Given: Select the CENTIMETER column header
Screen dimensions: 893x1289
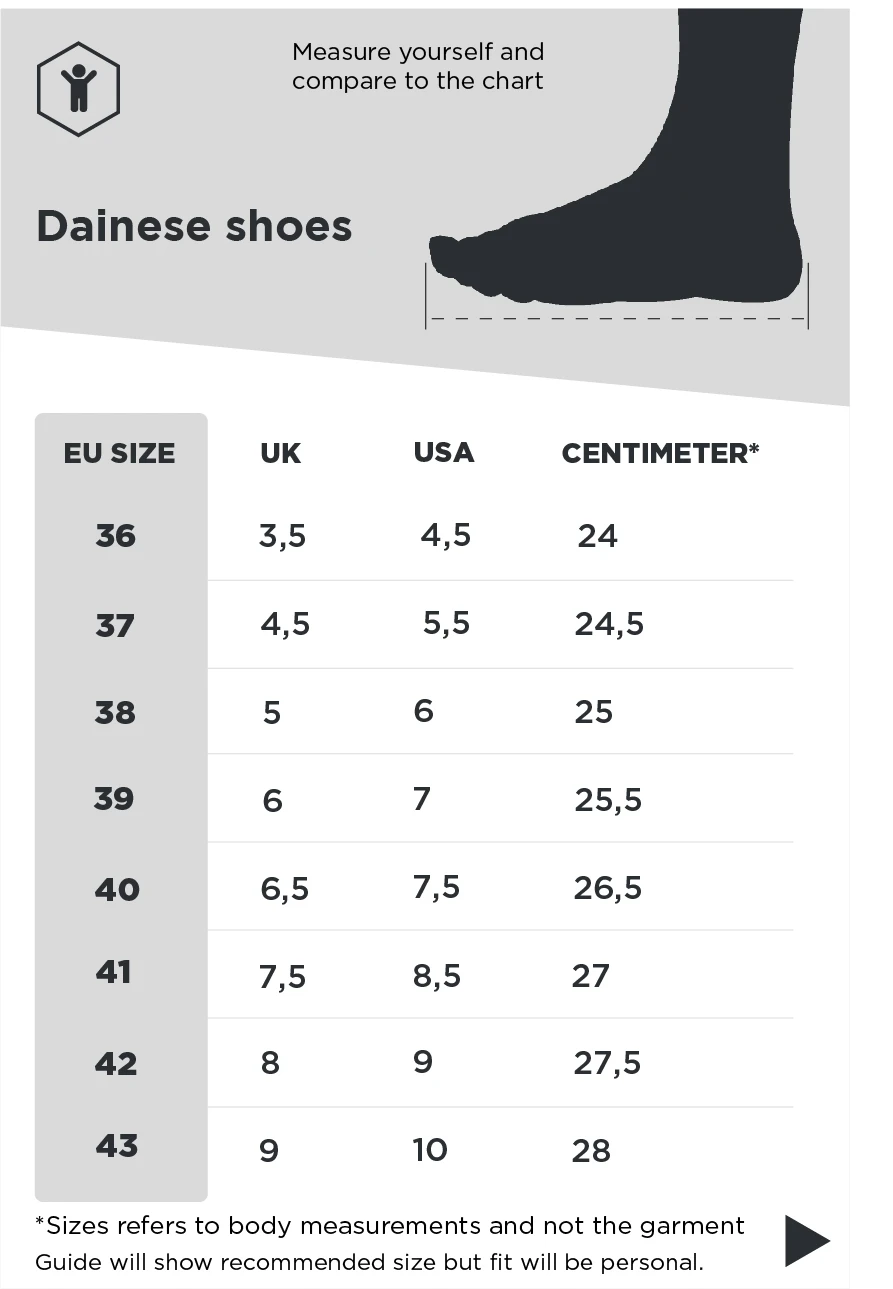Looking at the screenshot, I should click(x=660, y=453).
